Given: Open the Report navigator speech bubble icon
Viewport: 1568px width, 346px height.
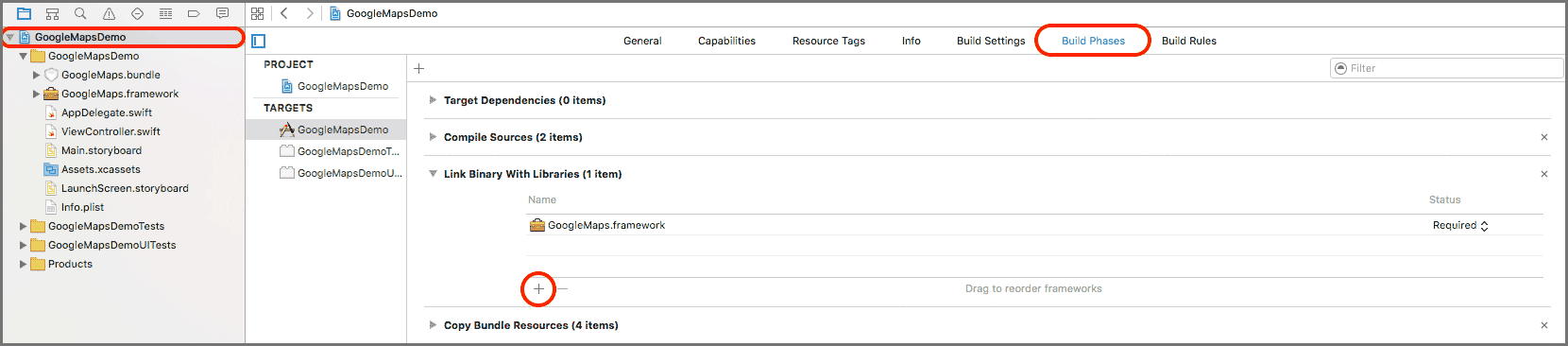Looking at the screenshot, I should [222, 13].
